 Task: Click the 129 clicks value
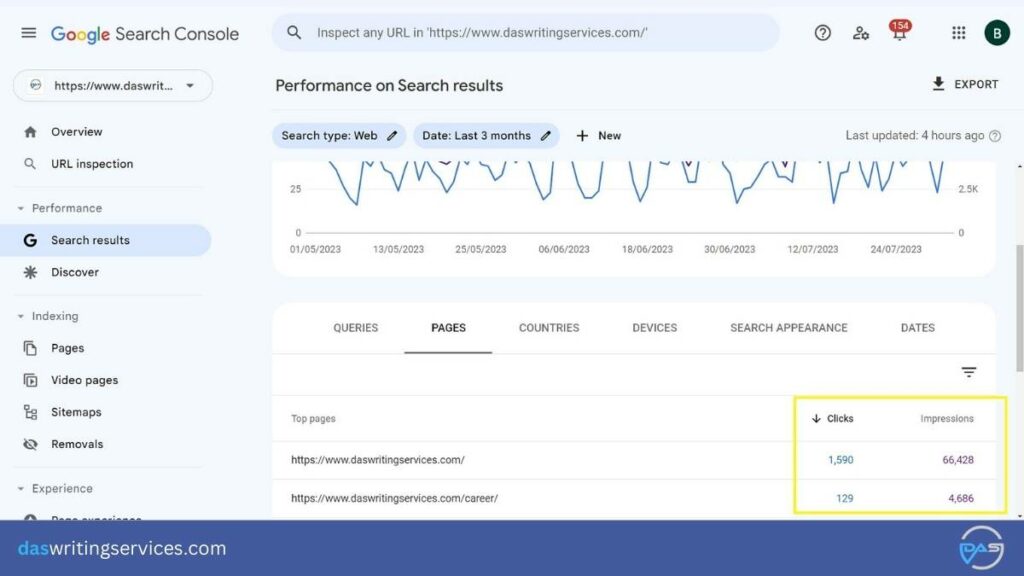844,498
